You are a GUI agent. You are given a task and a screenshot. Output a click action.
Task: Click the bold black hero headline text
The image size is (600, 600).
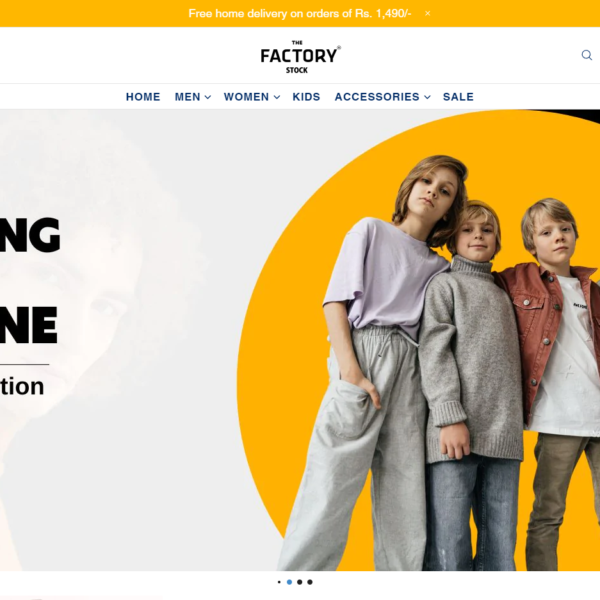[29, 279]
